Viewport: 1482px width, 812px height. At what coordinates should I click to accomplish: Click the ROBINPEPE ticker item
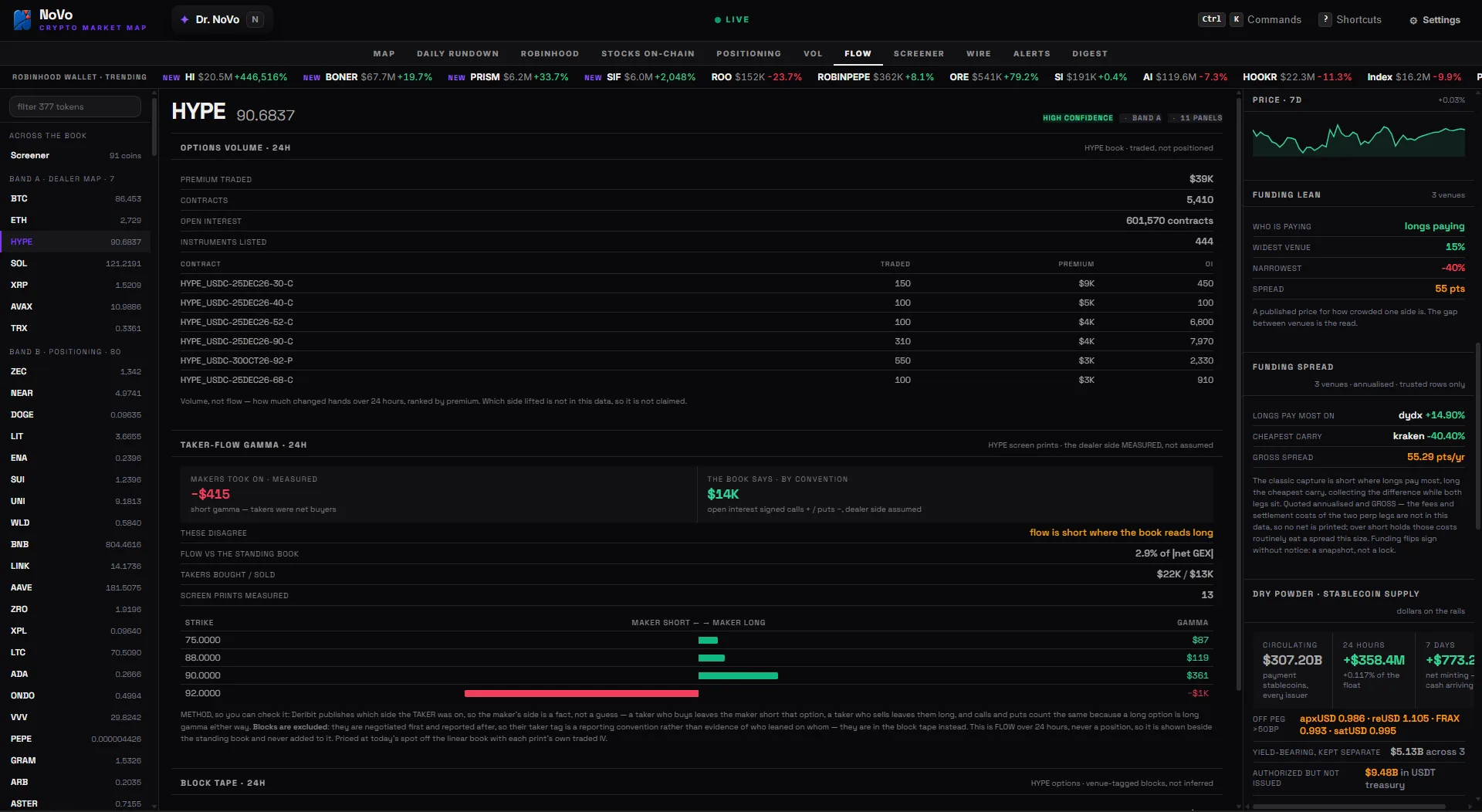pyautogui.click(x=875, y=77)
